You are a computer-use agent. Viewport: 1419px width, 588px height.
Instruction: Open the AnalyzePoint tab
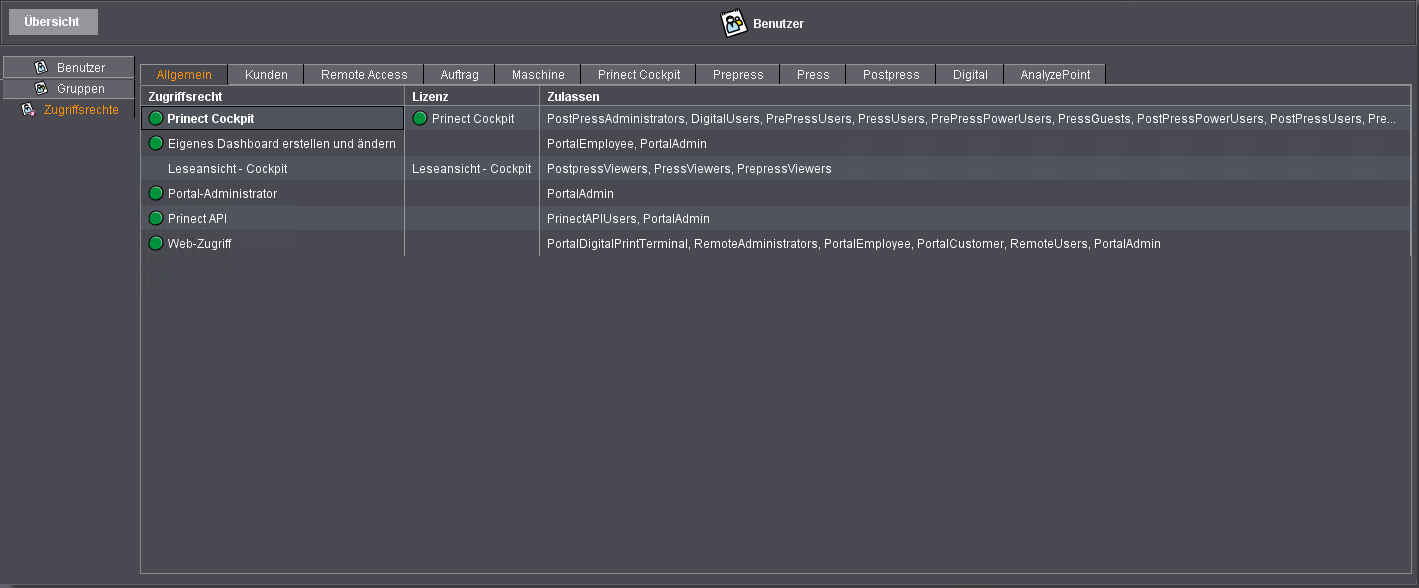click(x=1054, y=73)
